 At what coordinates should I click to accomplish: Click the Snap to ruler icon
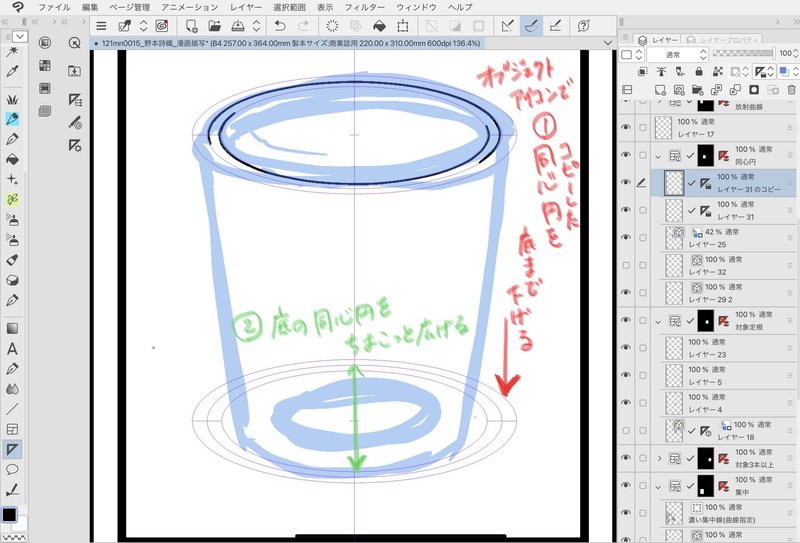click(507, 26)
